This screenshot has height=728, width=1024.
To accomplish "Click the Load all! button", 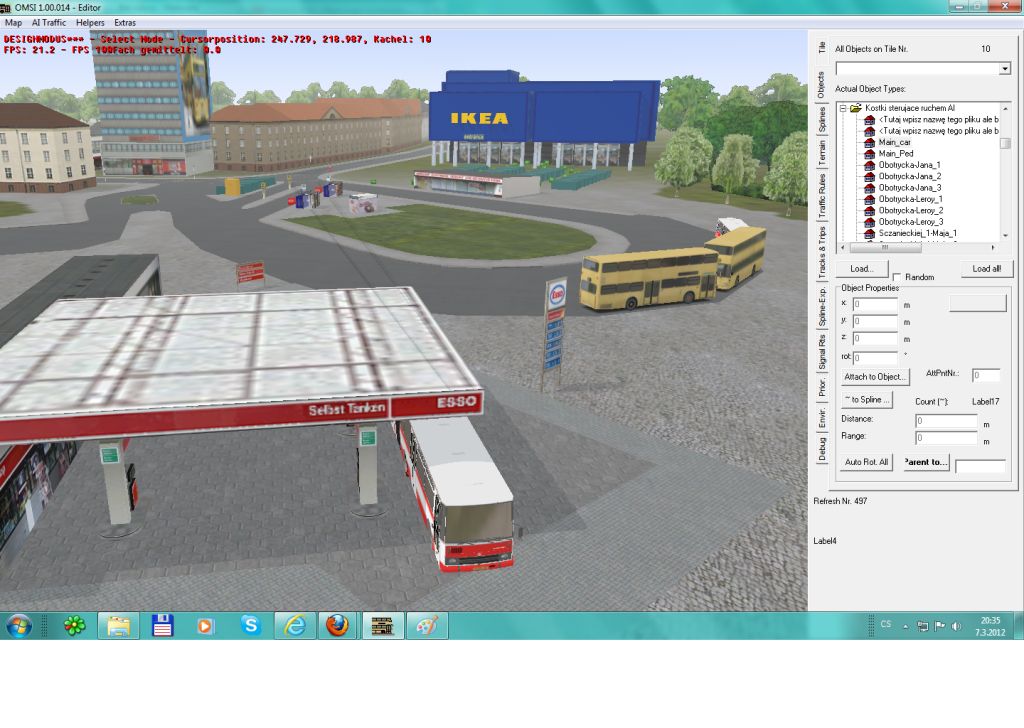I will (x=986, y=269).
